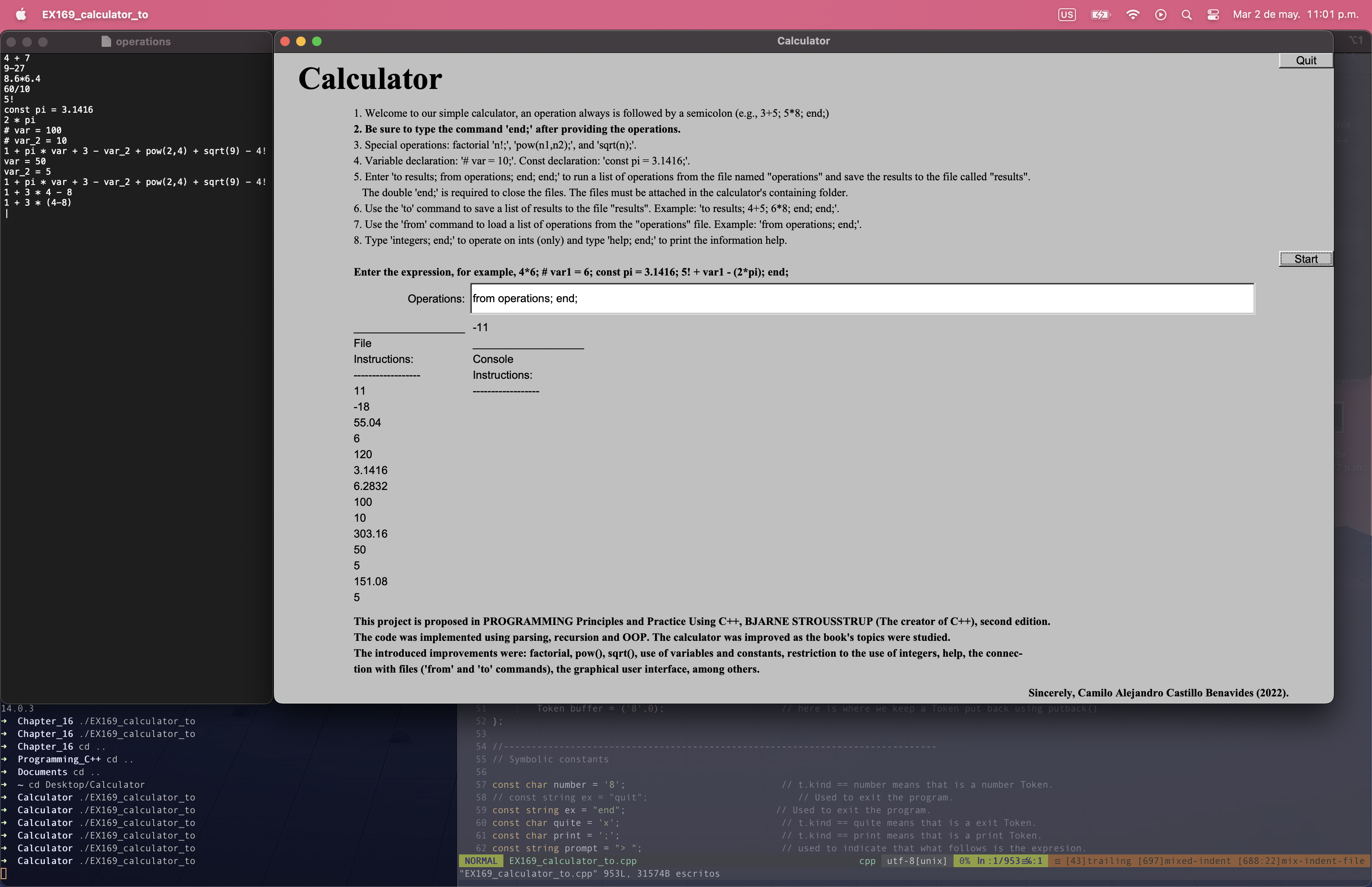
Task: Open Control Center
Action: click(1212, 14)
